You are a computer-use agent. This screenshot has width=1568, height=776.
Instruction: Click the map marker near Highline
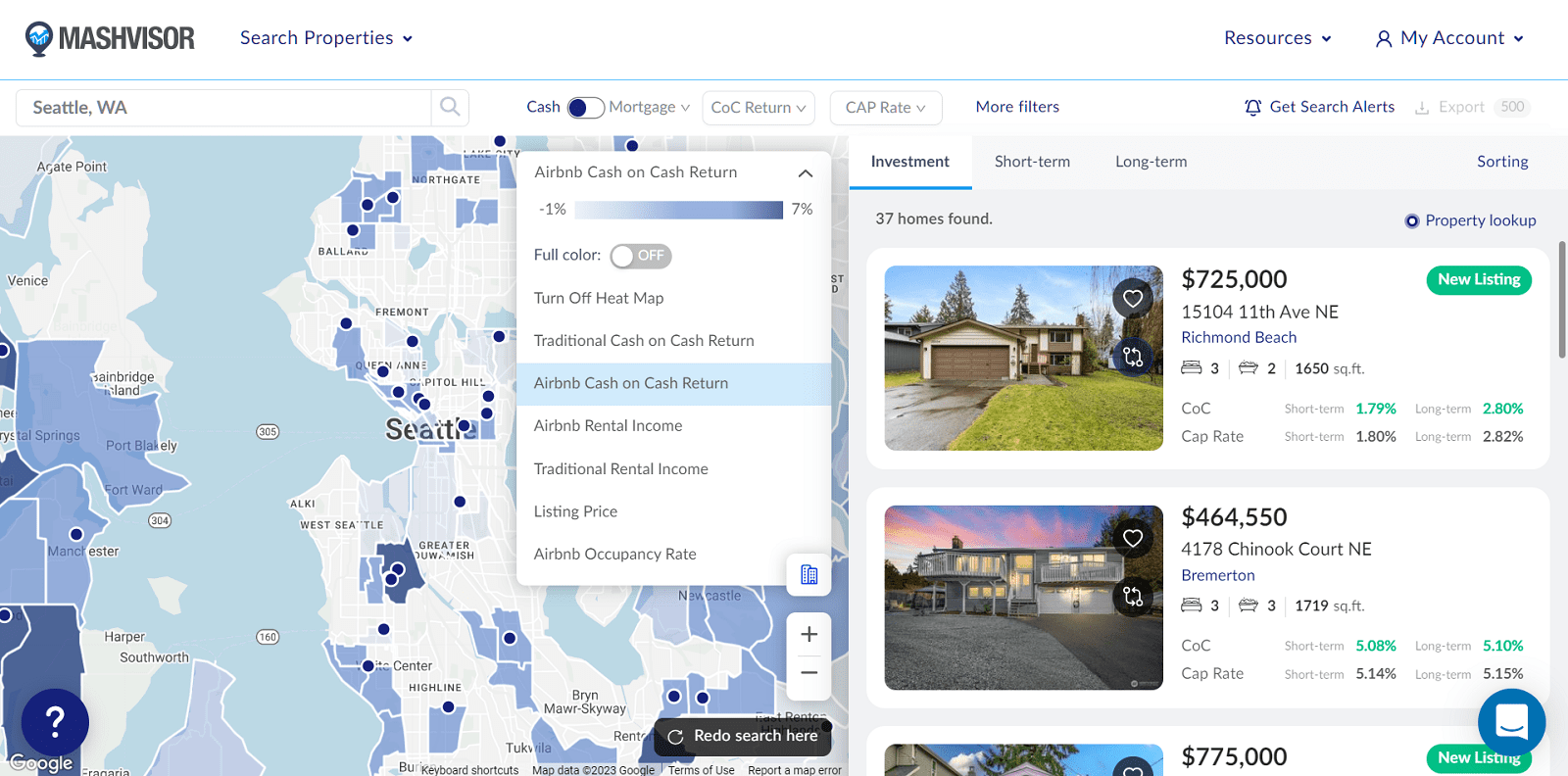pos(448,706)
